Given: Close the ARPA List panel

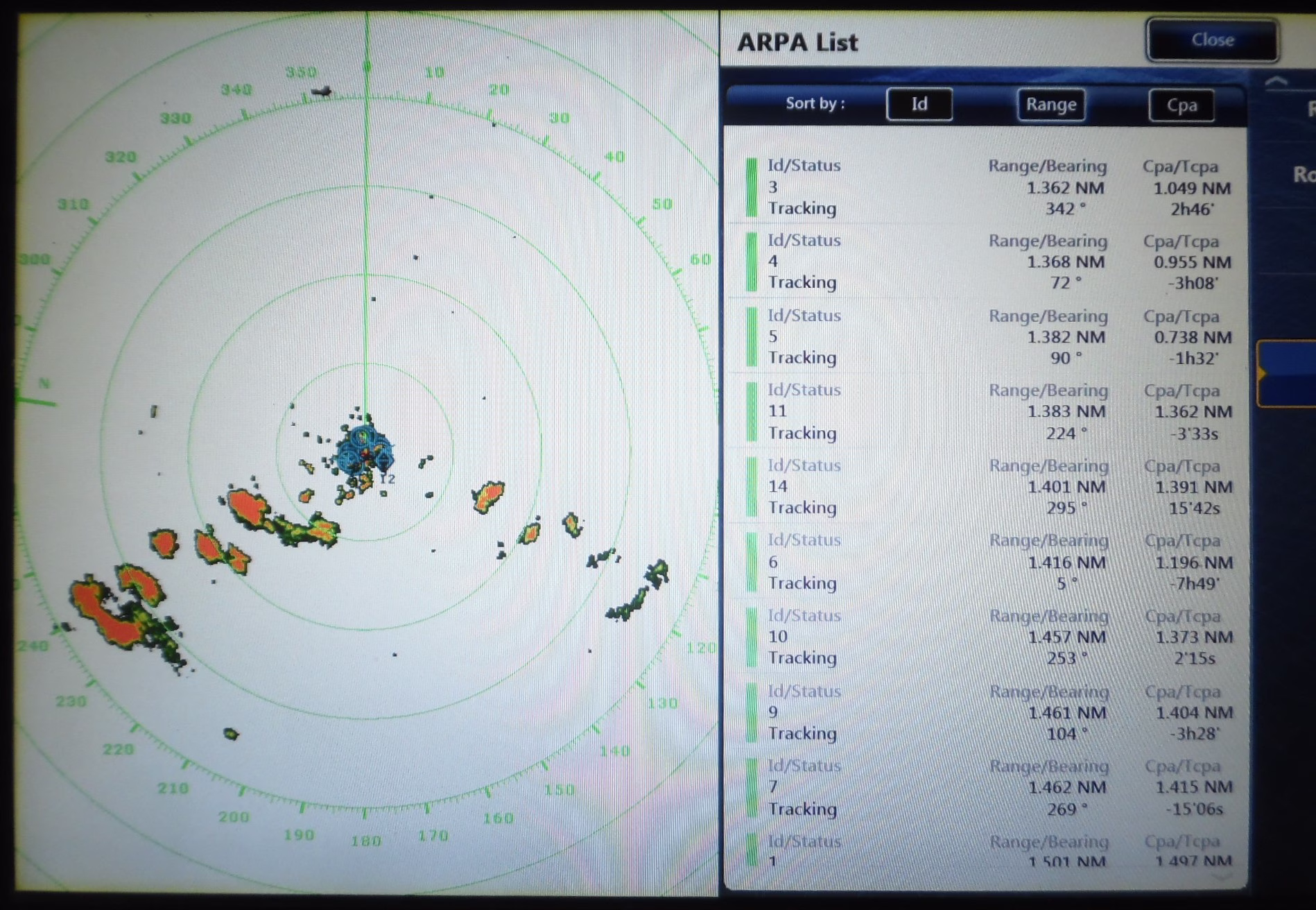Looking at the screenshot, I should 1212,40.
